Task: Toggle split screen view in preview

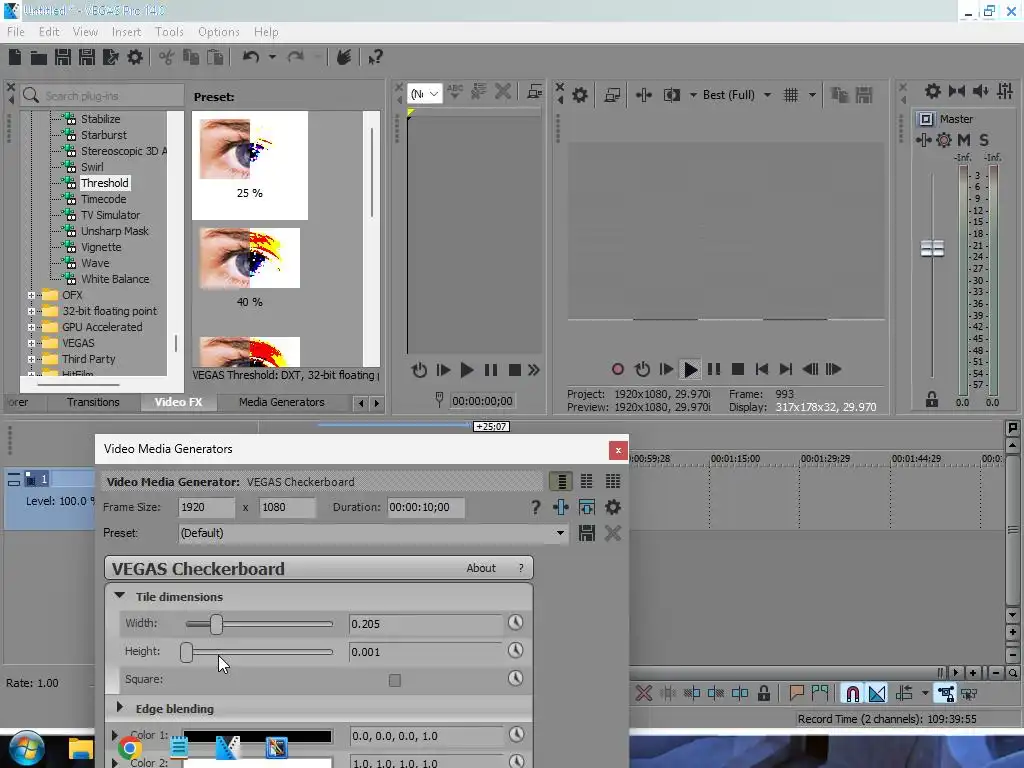Action: [671, 95]
